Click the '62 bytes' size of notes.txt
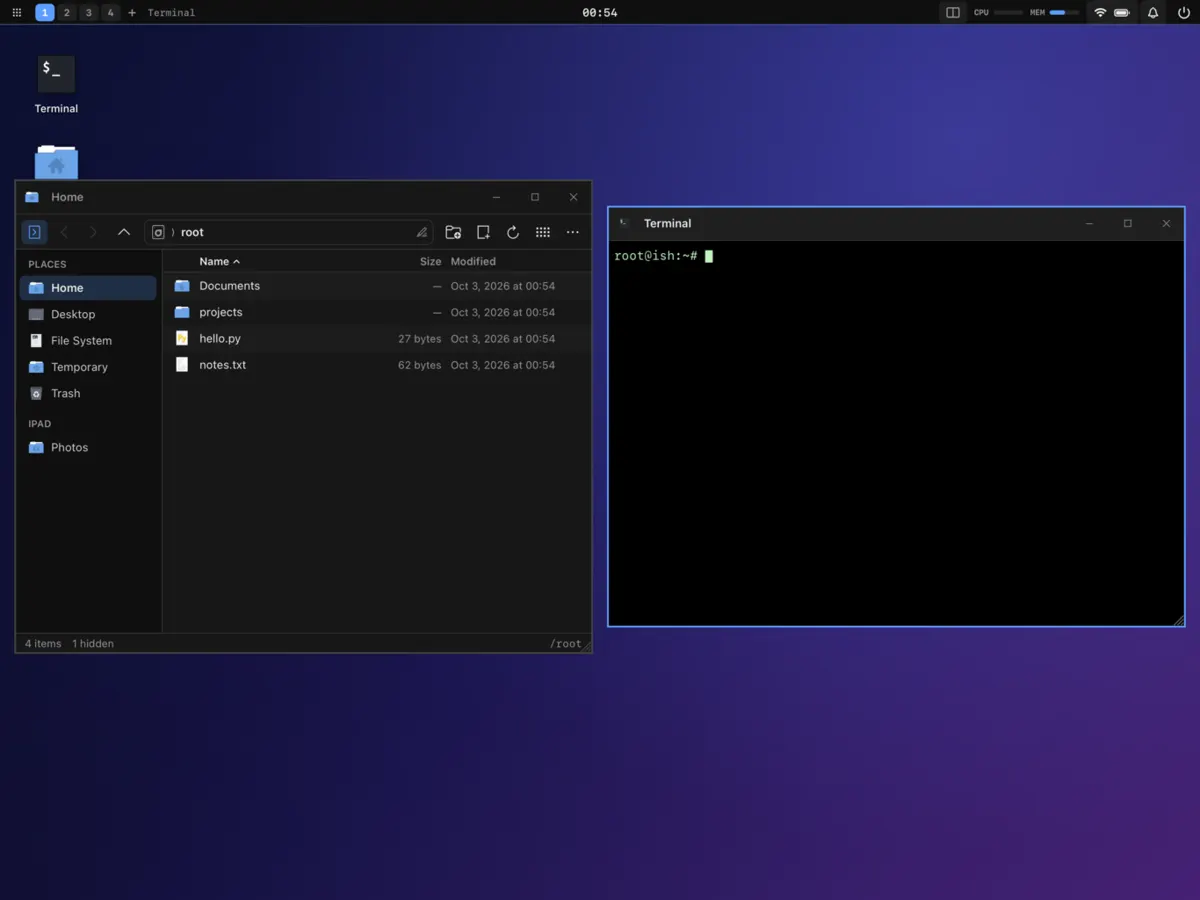Viewport: 1200px width, 900px height. 419,365
